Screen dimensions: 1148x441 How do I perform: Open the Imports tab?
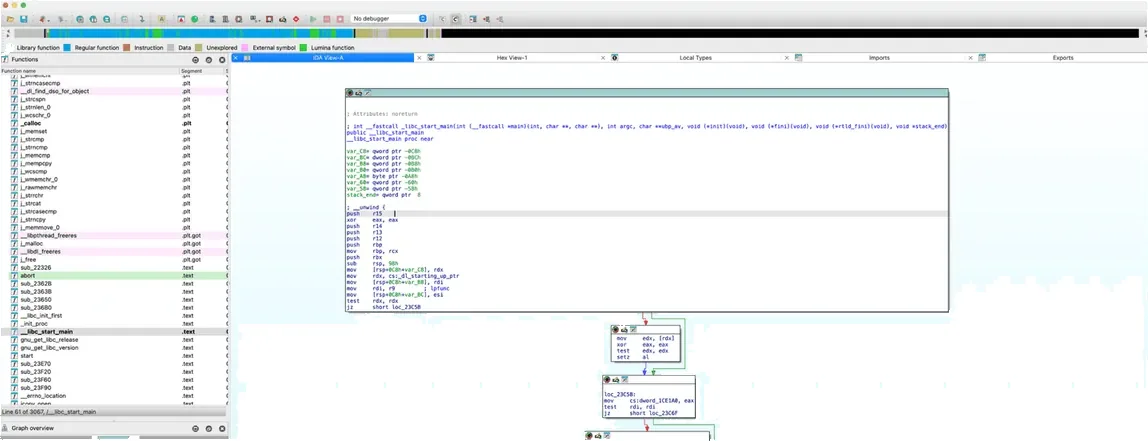tap(879, 57)
